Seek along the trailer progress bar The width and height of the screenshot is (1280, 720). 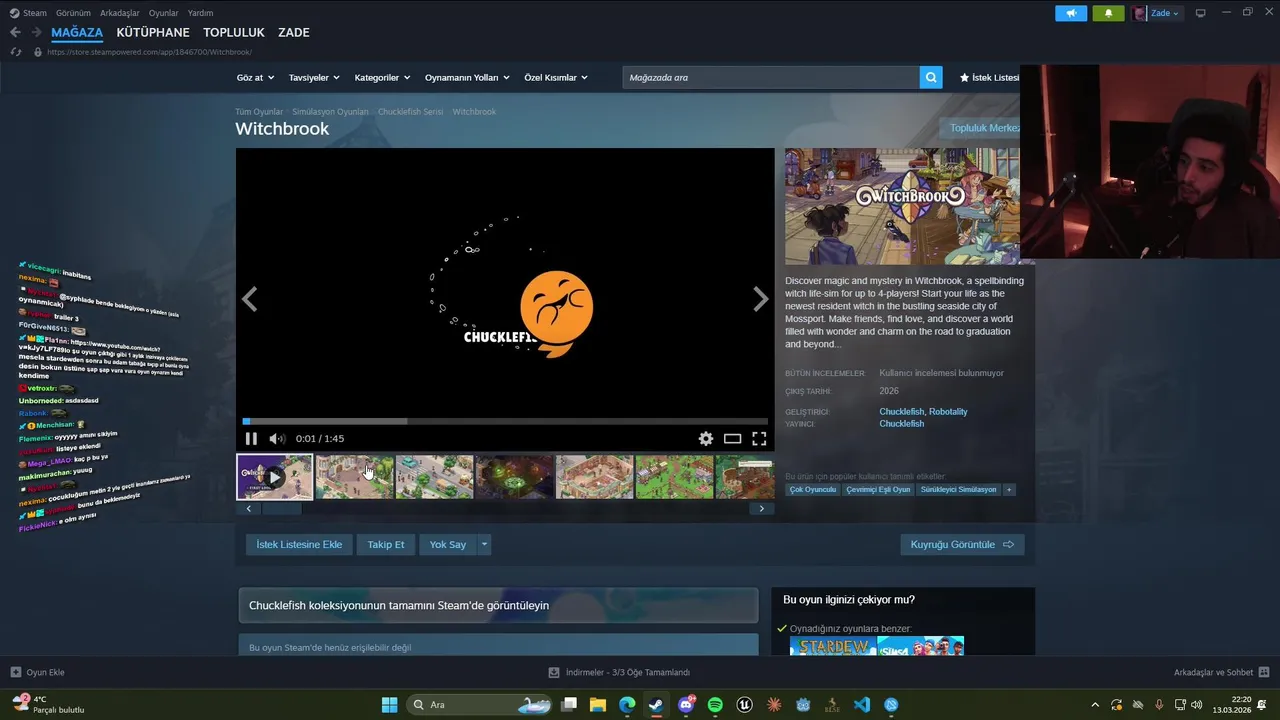(505, 421)
